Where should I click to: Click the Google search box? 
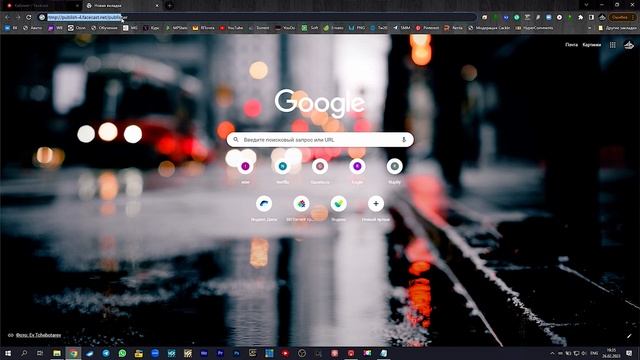(x=320, y=140)
